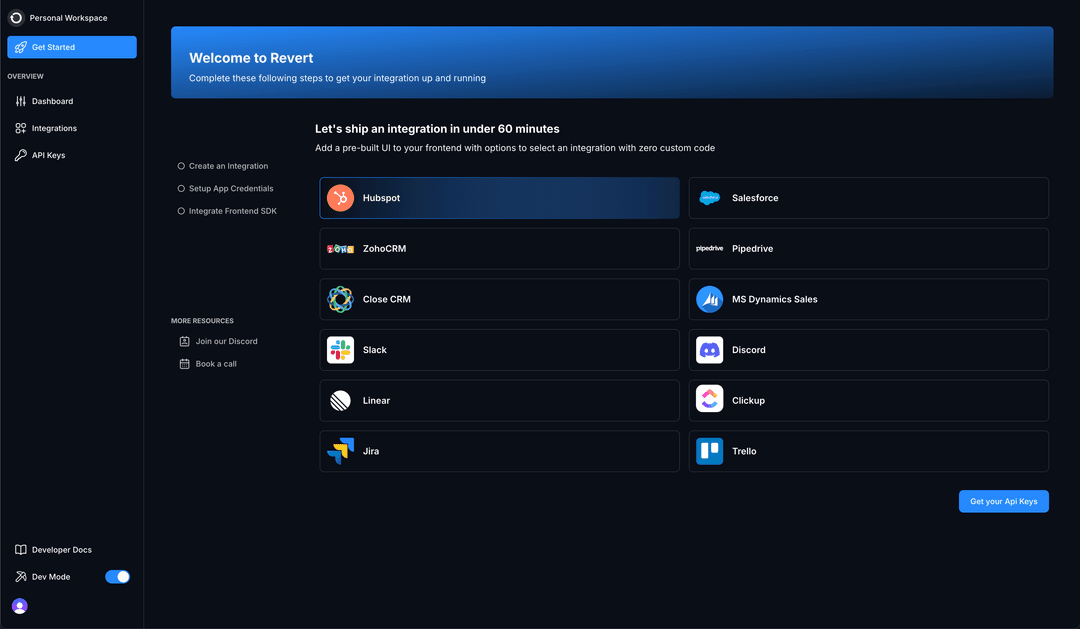Click the Integrate Frontend SDK step label

tap(233, 211)
